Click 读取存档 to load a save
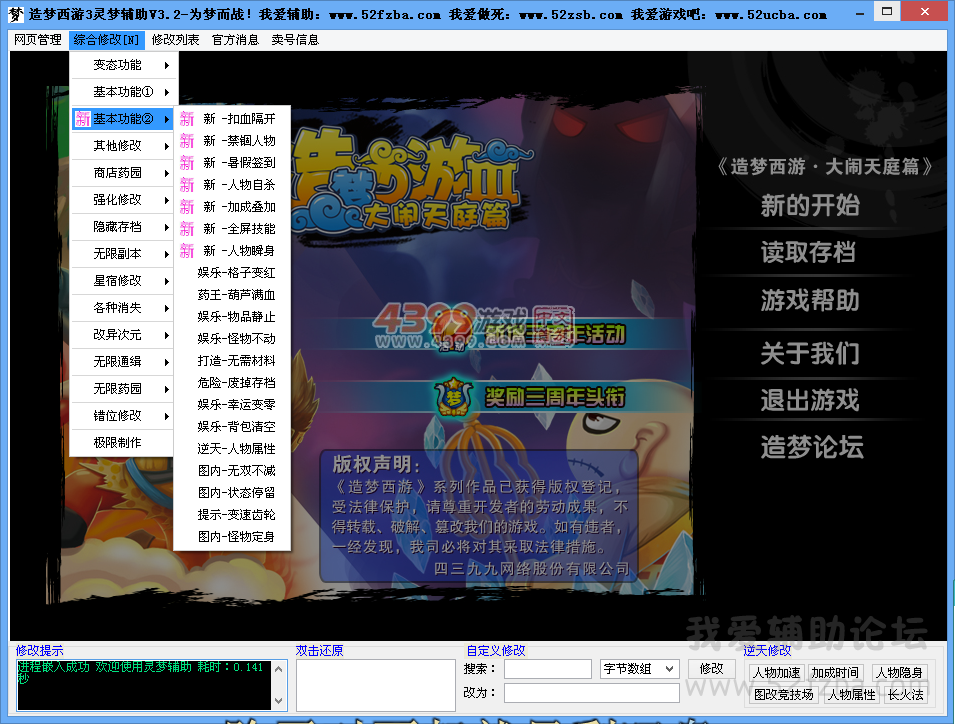Image resolution: width=955 pixels, height=724 pixels. click(x=808, y=253)
